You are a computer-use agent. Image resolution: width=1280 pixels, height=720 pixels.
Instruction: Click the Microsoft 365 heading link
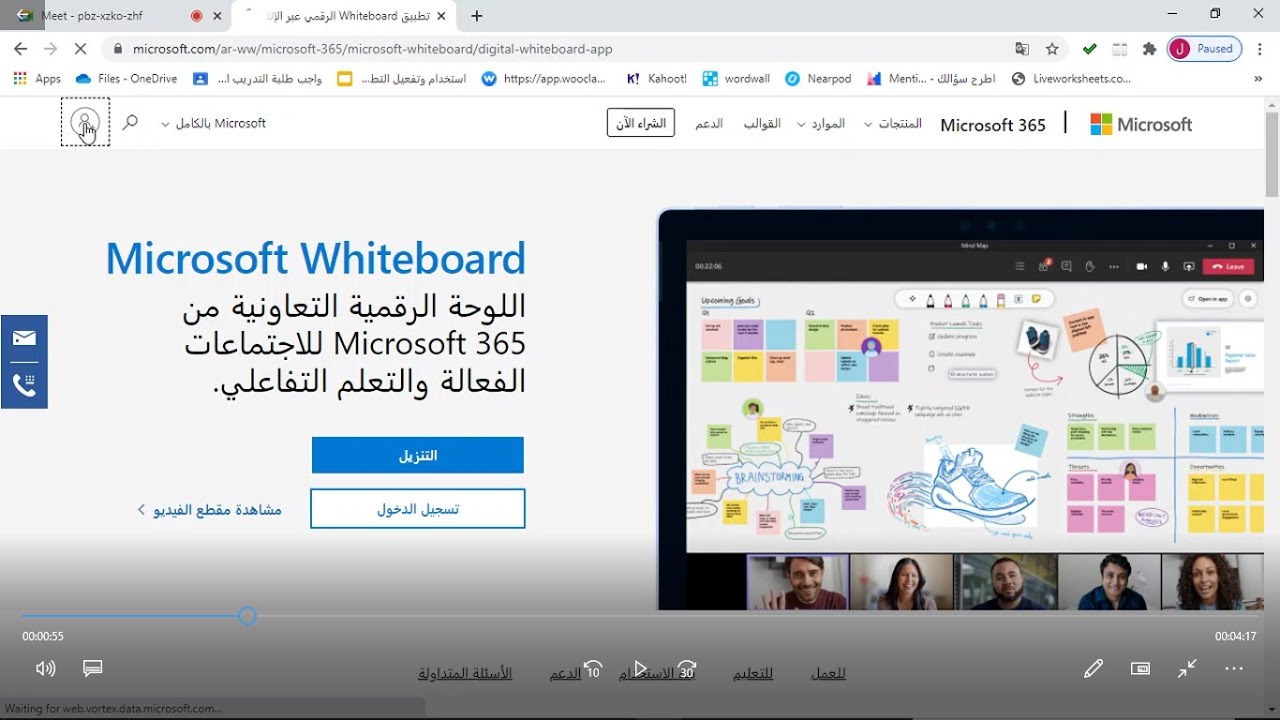click(993, 125)
